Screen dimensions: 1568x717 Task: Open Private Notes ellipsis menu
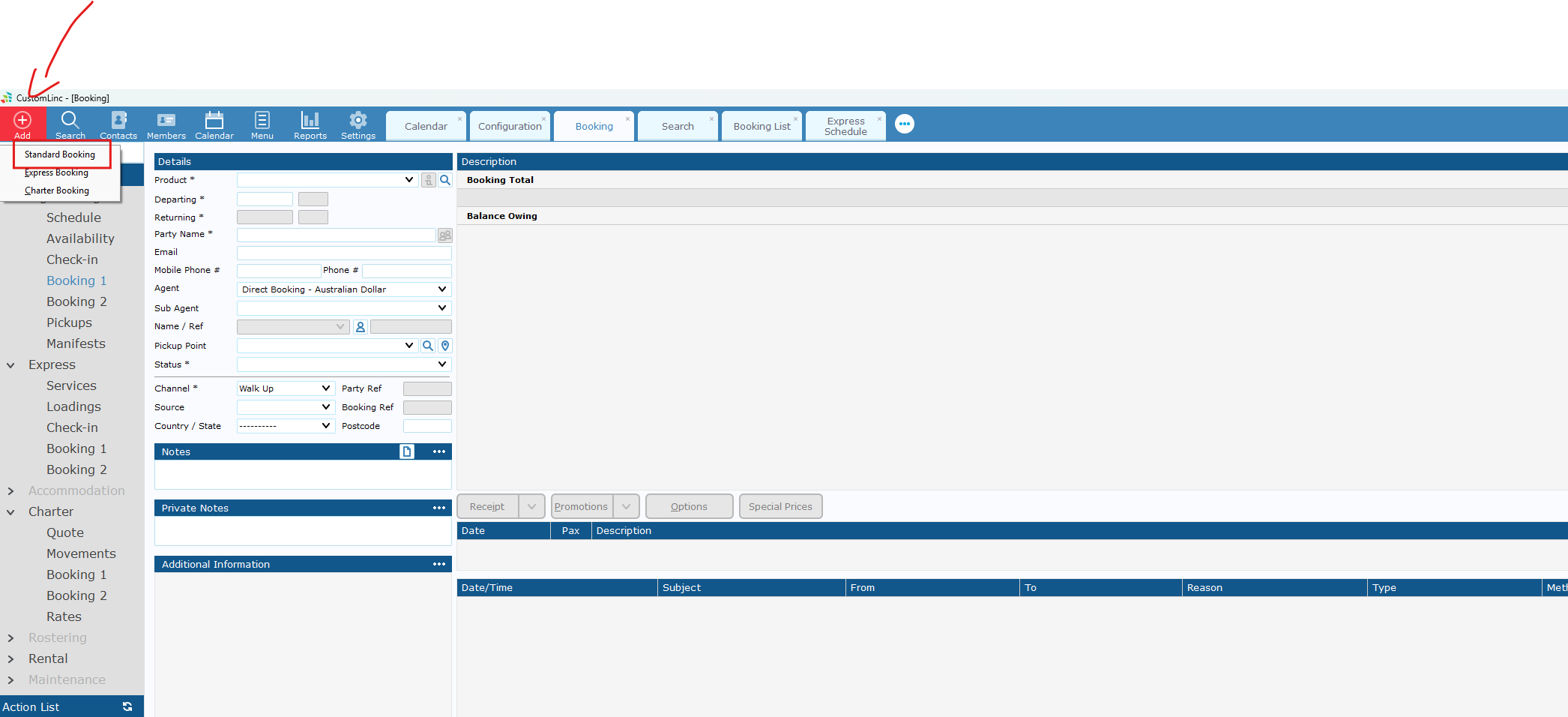click(439, 508)
